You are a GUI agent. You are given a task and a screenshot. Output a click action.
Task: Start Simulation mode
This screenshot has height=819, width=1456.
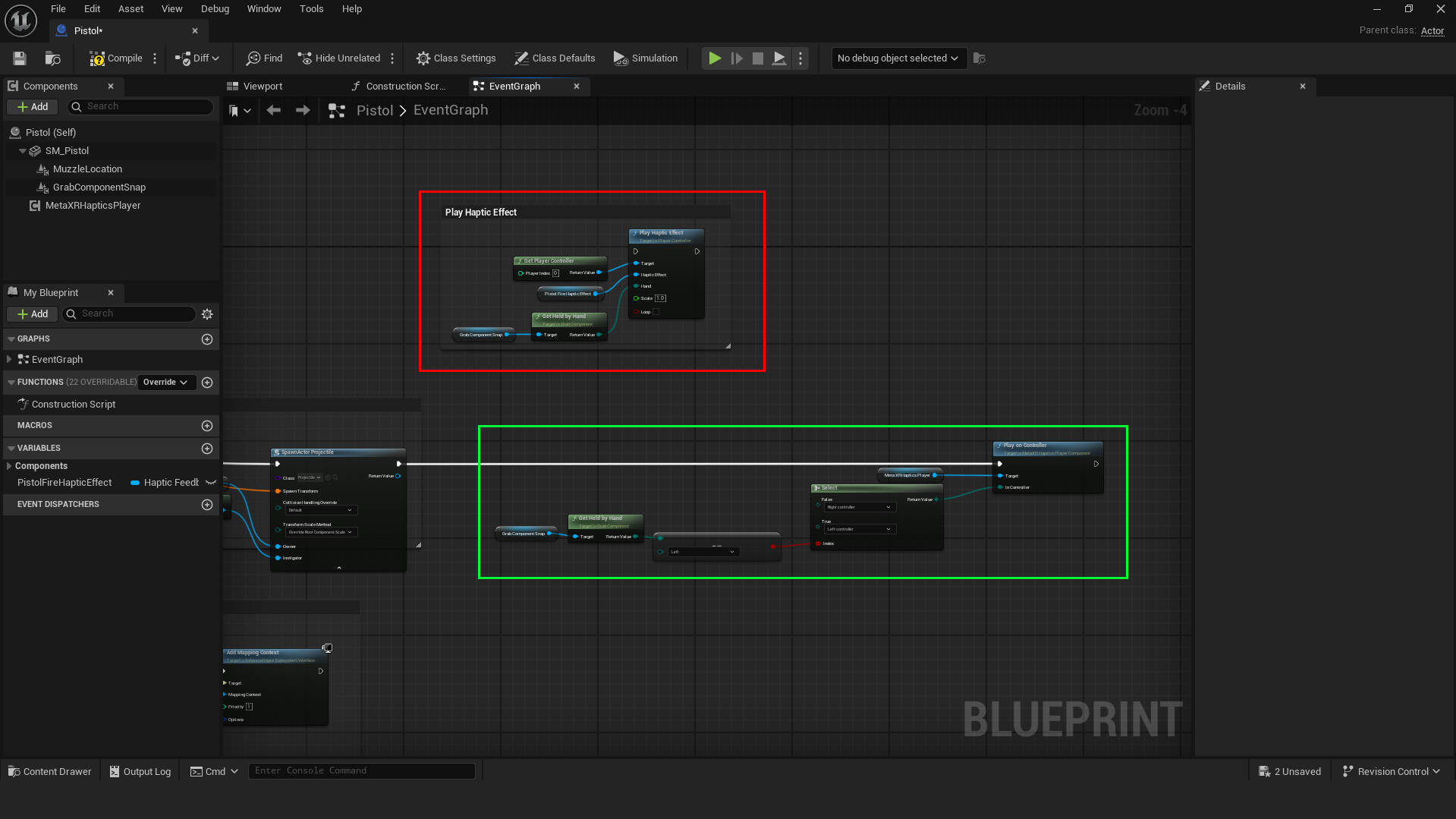646,58
